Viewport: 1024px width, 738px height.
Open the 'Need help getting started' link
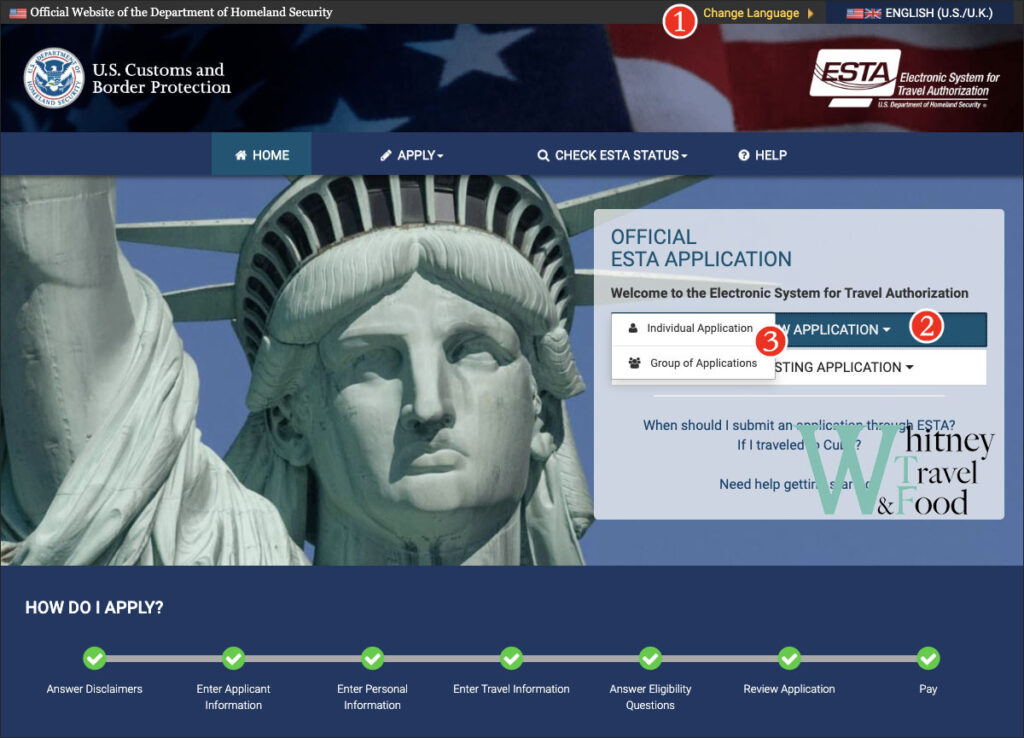[x=797, y=484]
